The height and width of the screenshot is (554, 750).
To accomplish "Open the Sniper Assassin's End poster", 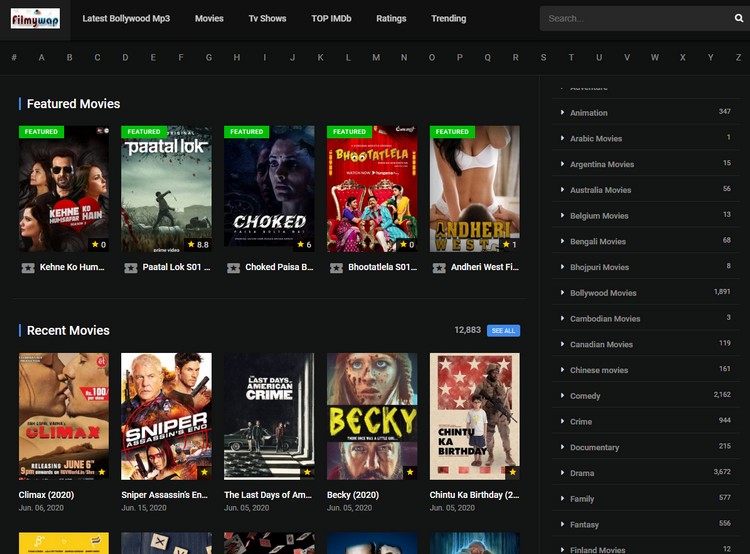I will (x=166, y=416).
